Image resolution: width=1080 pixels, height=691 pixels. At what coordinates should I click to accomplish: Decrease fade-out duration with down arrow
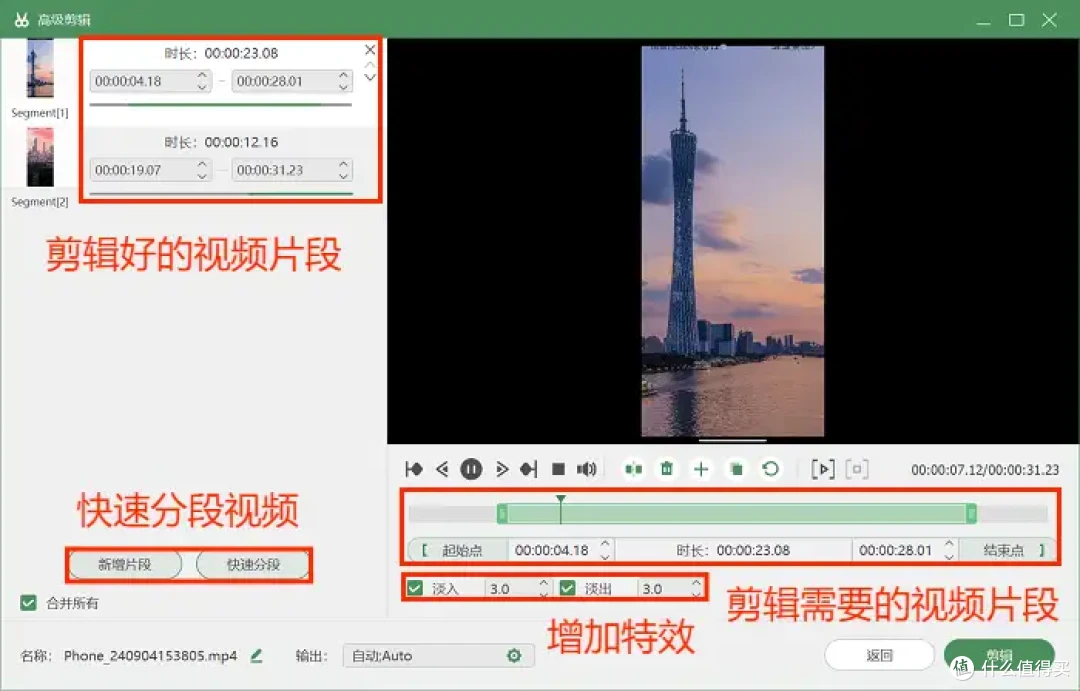click(696, 593)
